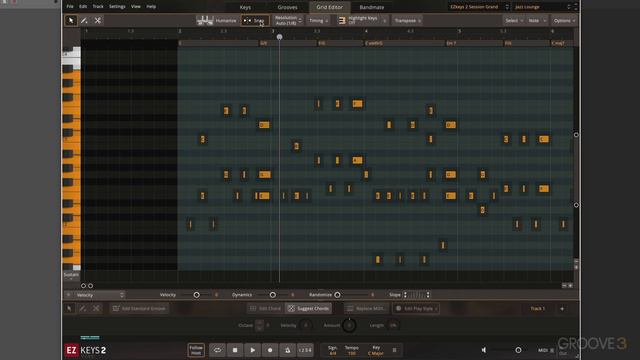Start playback with the play button
The width and height of the screenshot is (640, 360).
point(253,350)
